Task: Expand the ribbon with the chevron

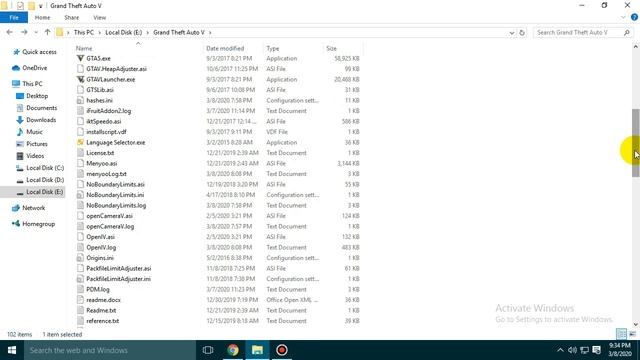Action: (x=623, y=18)
